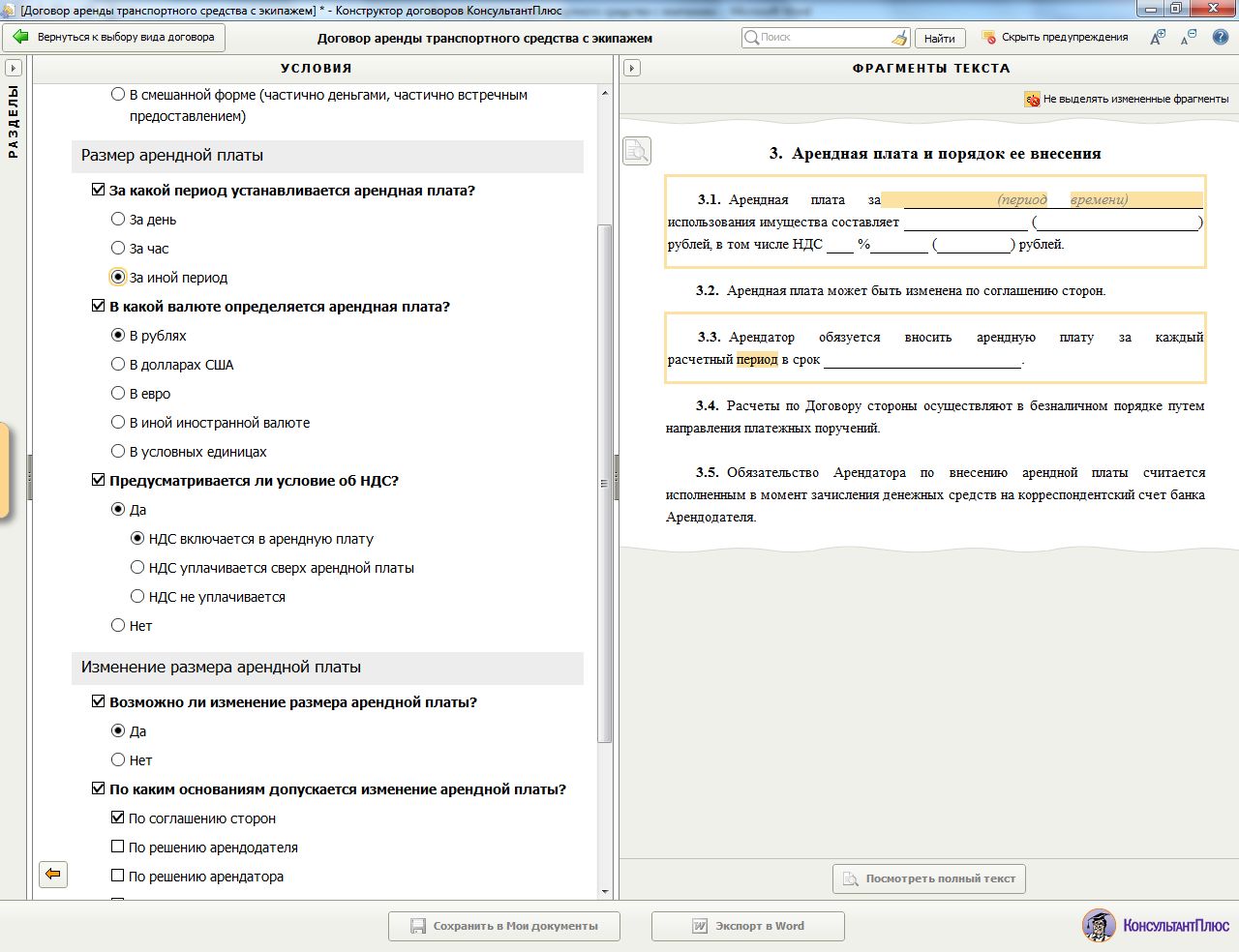Toggle По каким основаниям допускается checkbox
This screenshot has height=952, width=1239.
pos(98,788)
